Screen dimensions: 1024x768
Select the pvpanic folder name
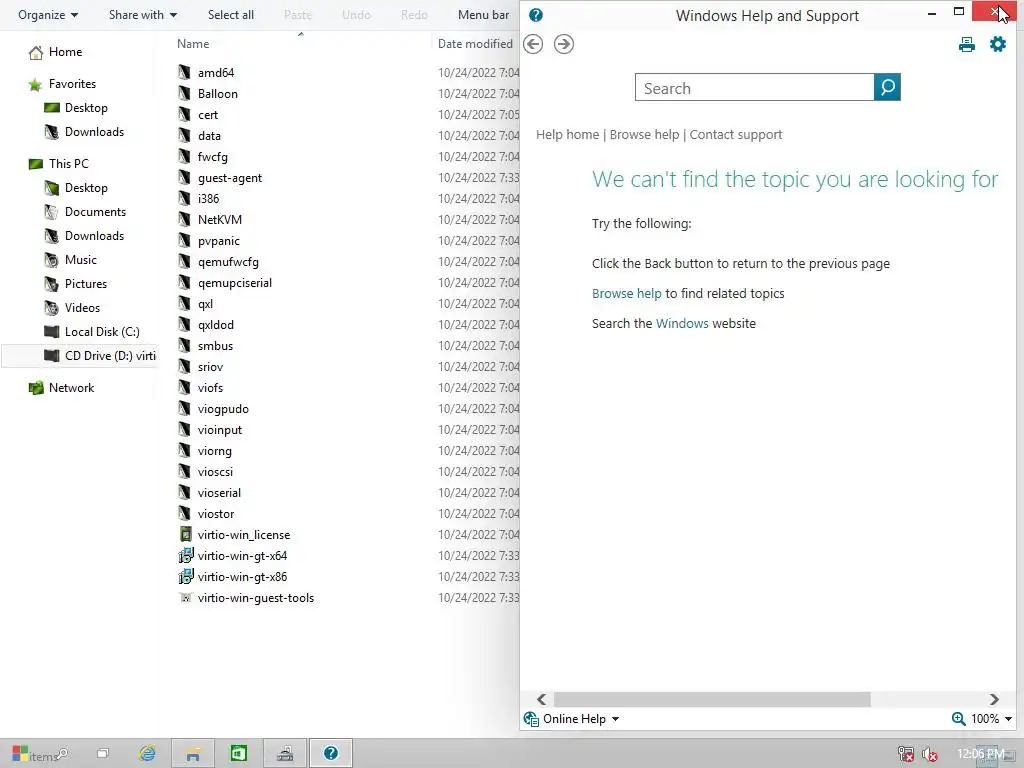click(x=218, y=241)
